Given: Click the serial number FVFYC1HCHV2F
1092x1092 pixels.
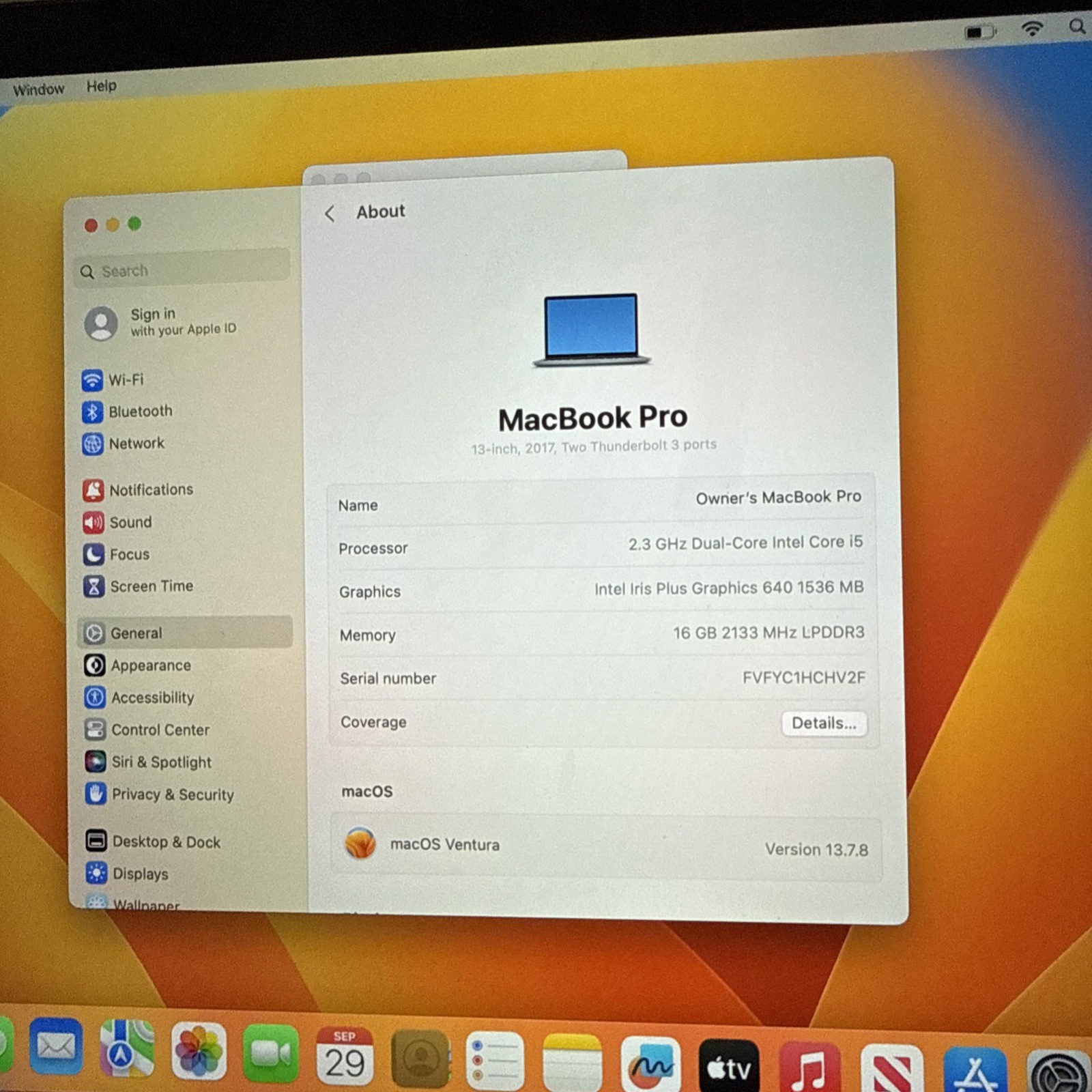Looking at the screenshot, I should [803, 678].
